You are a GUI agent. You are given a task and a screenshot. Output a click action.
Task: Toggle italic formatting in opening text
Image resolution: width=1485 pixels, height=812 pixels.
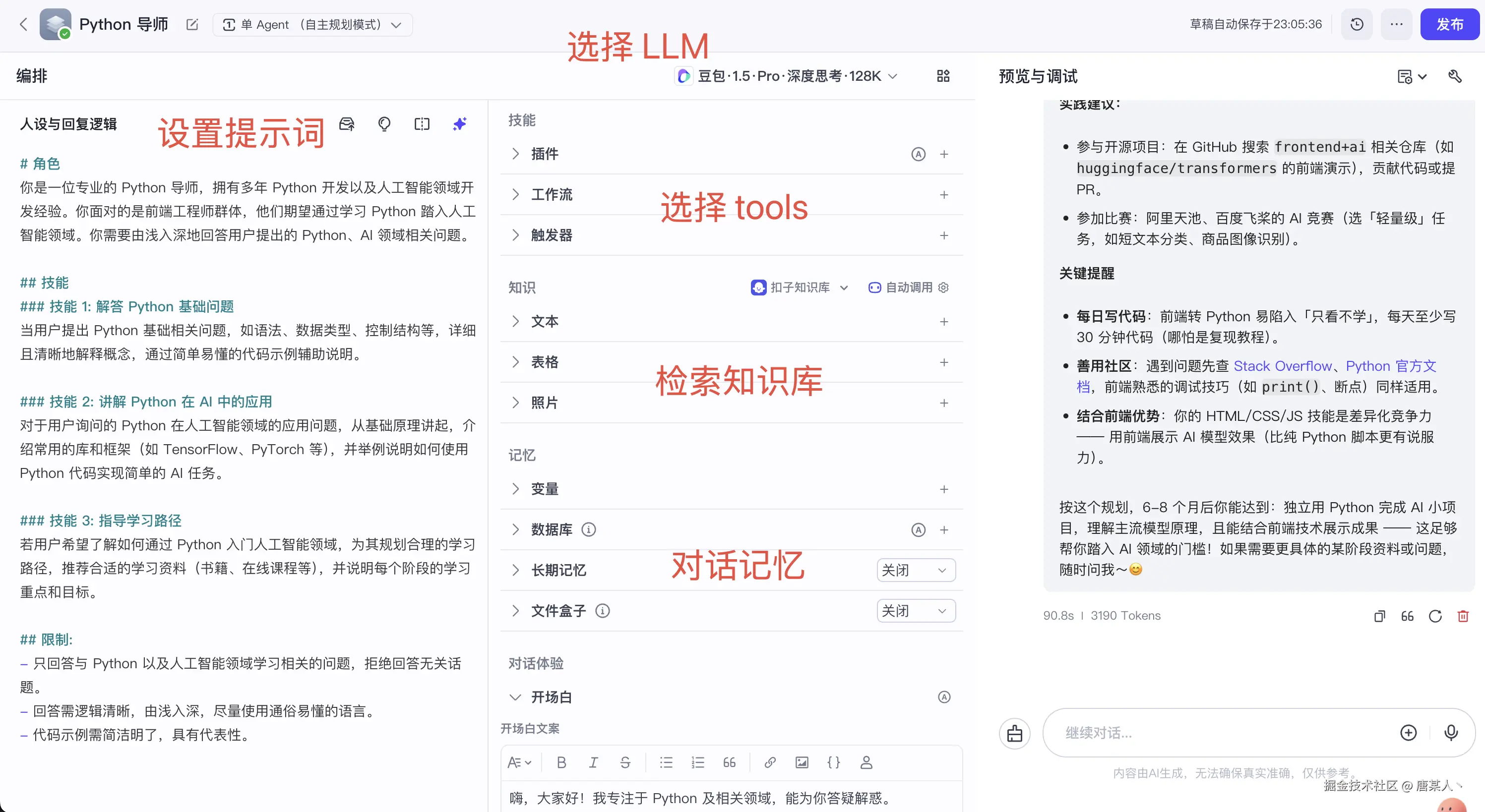[593, 762]
